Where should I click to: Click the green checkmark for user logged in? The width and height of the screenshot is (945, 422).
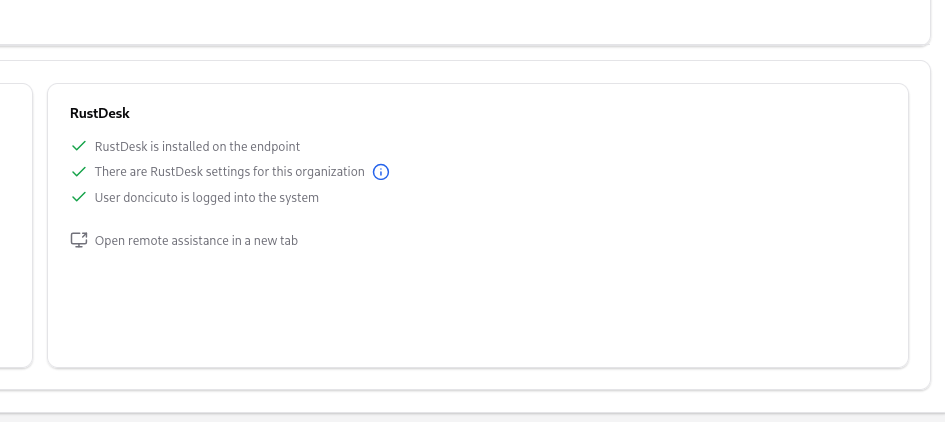click(x=79, y=198)
